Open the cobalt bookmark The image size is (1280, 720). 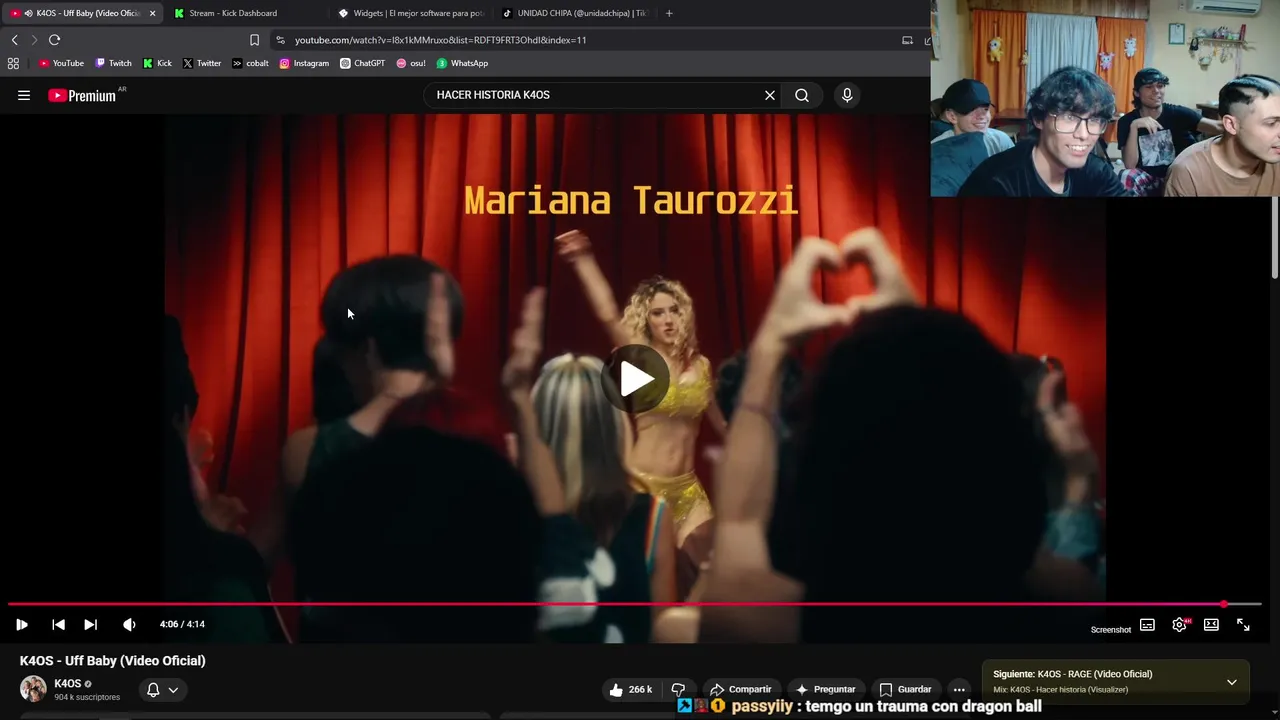[250, 63]
